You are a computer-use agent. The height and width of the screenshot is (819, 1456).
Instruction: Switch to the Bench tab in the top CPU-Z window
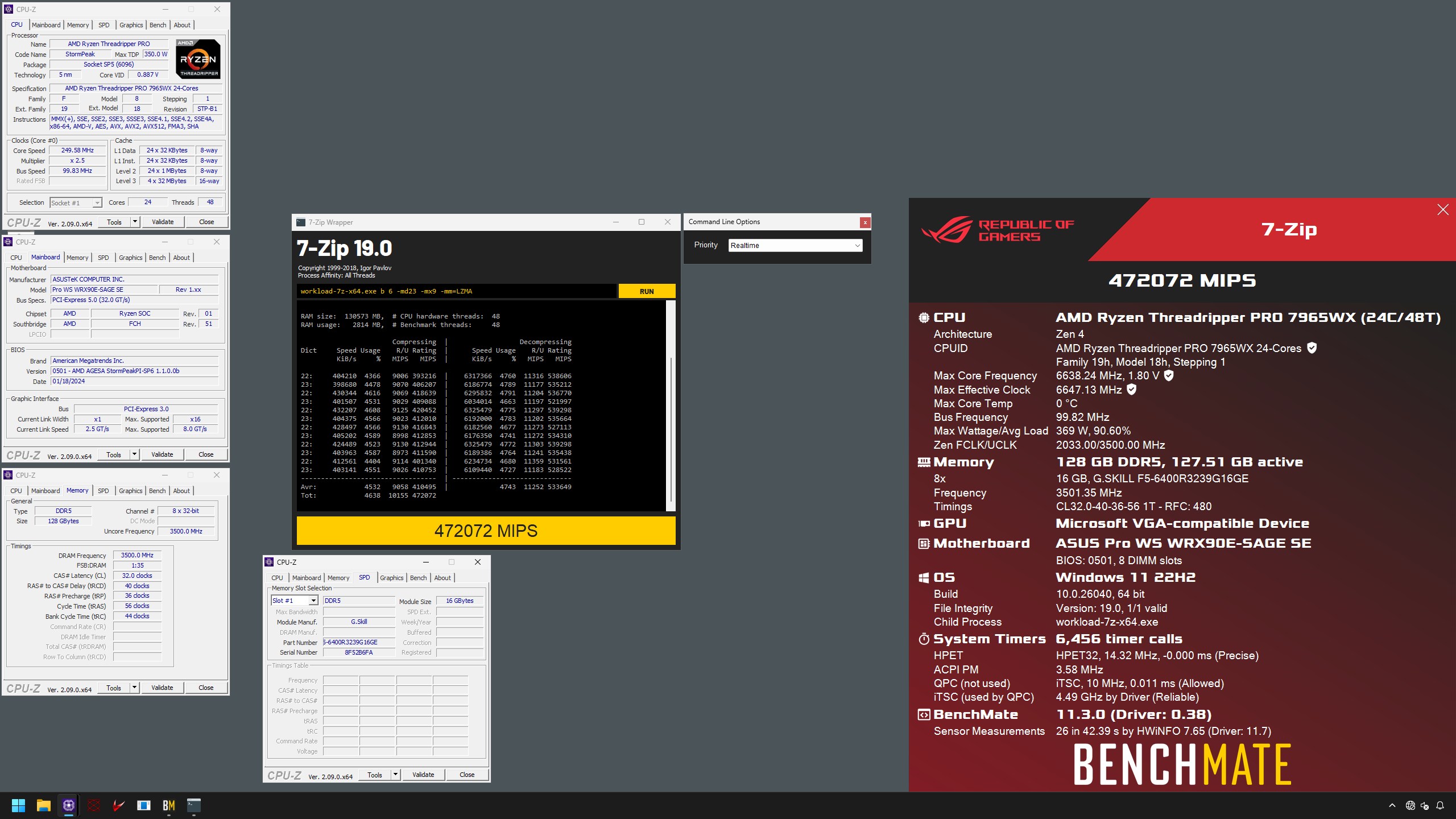pyautogui.click(x=158, y=25)
